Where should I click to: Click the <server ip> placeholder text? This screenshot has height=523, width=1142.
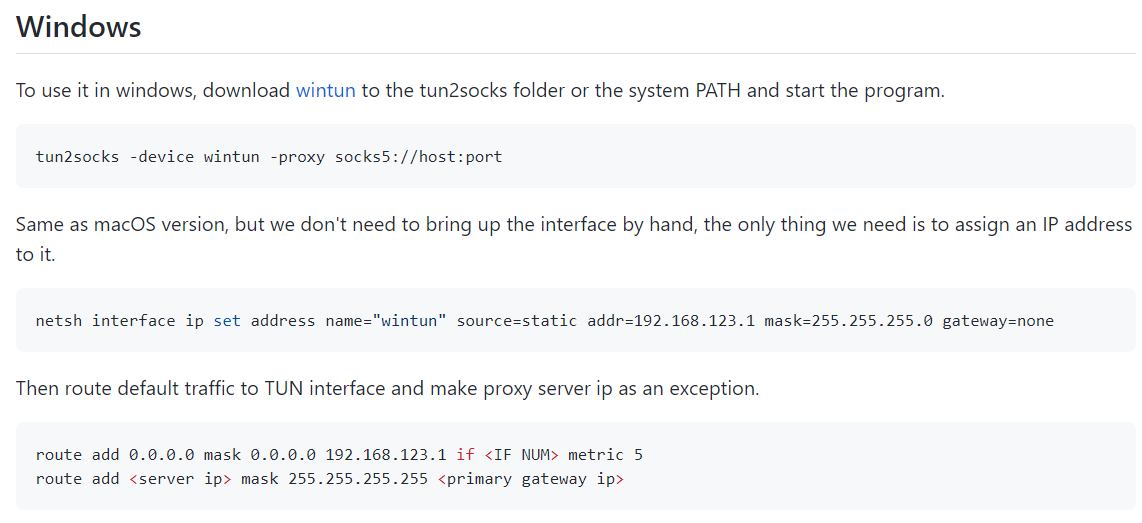click(181, 479)
